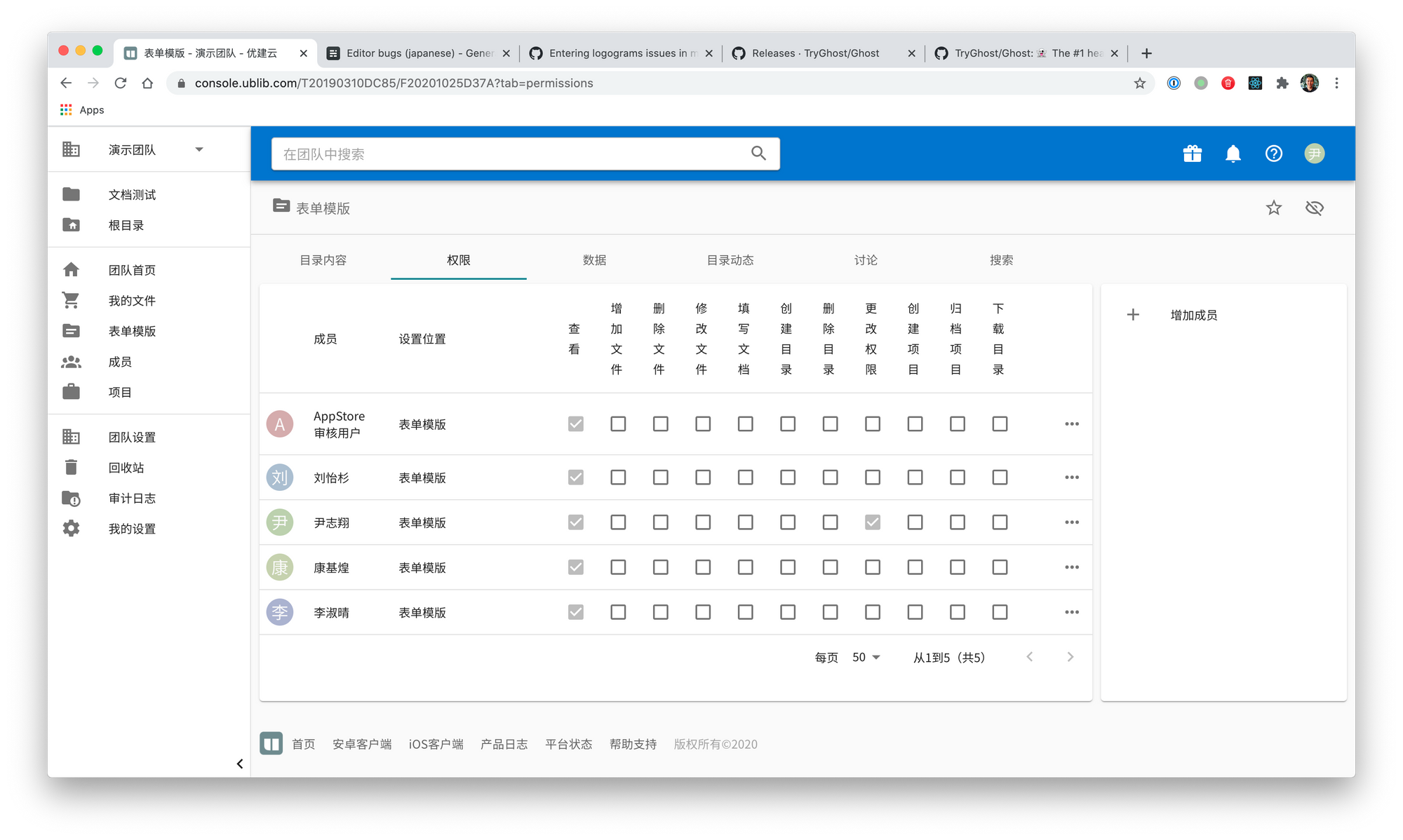Star this folder as favorite
This screenshot has height=840, width=1403.
1273,208
